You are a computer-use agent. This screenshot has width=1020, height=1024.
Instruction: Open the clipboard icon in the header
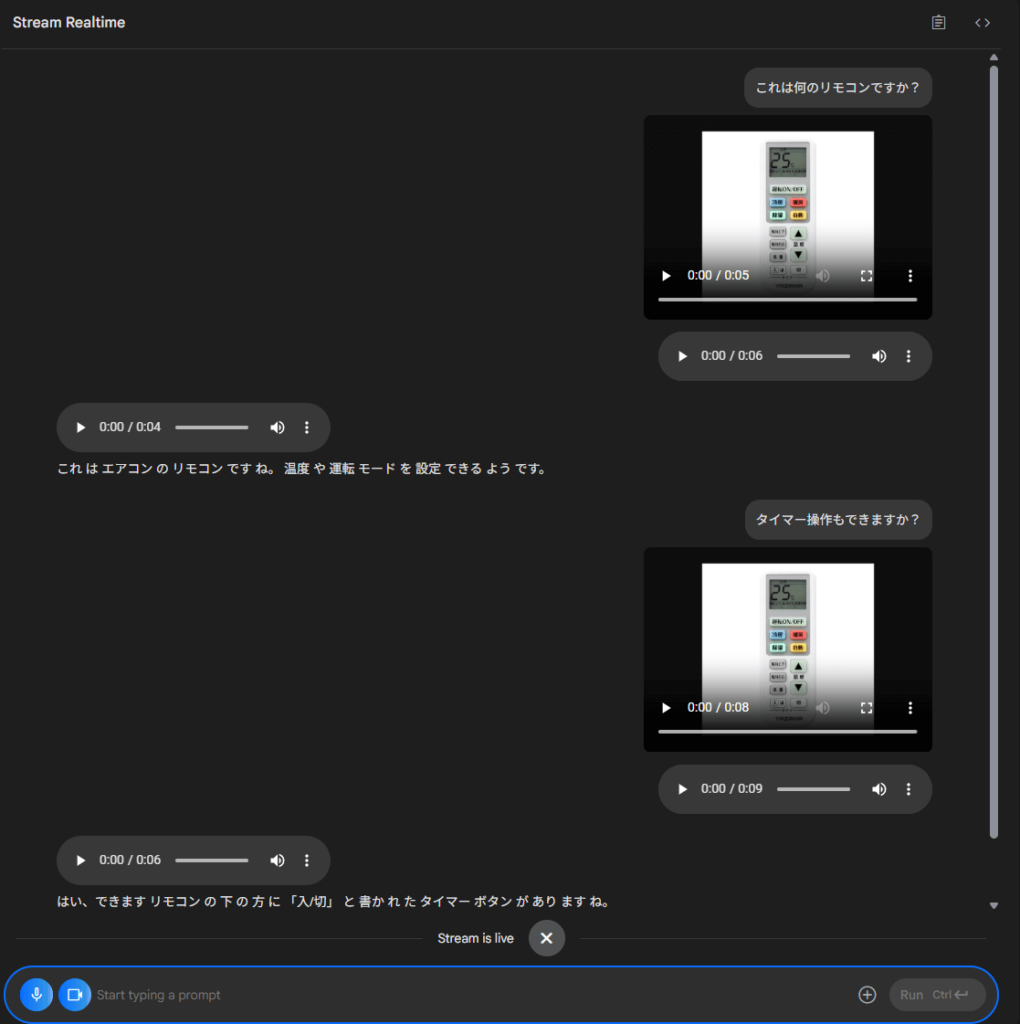(938, 22)
